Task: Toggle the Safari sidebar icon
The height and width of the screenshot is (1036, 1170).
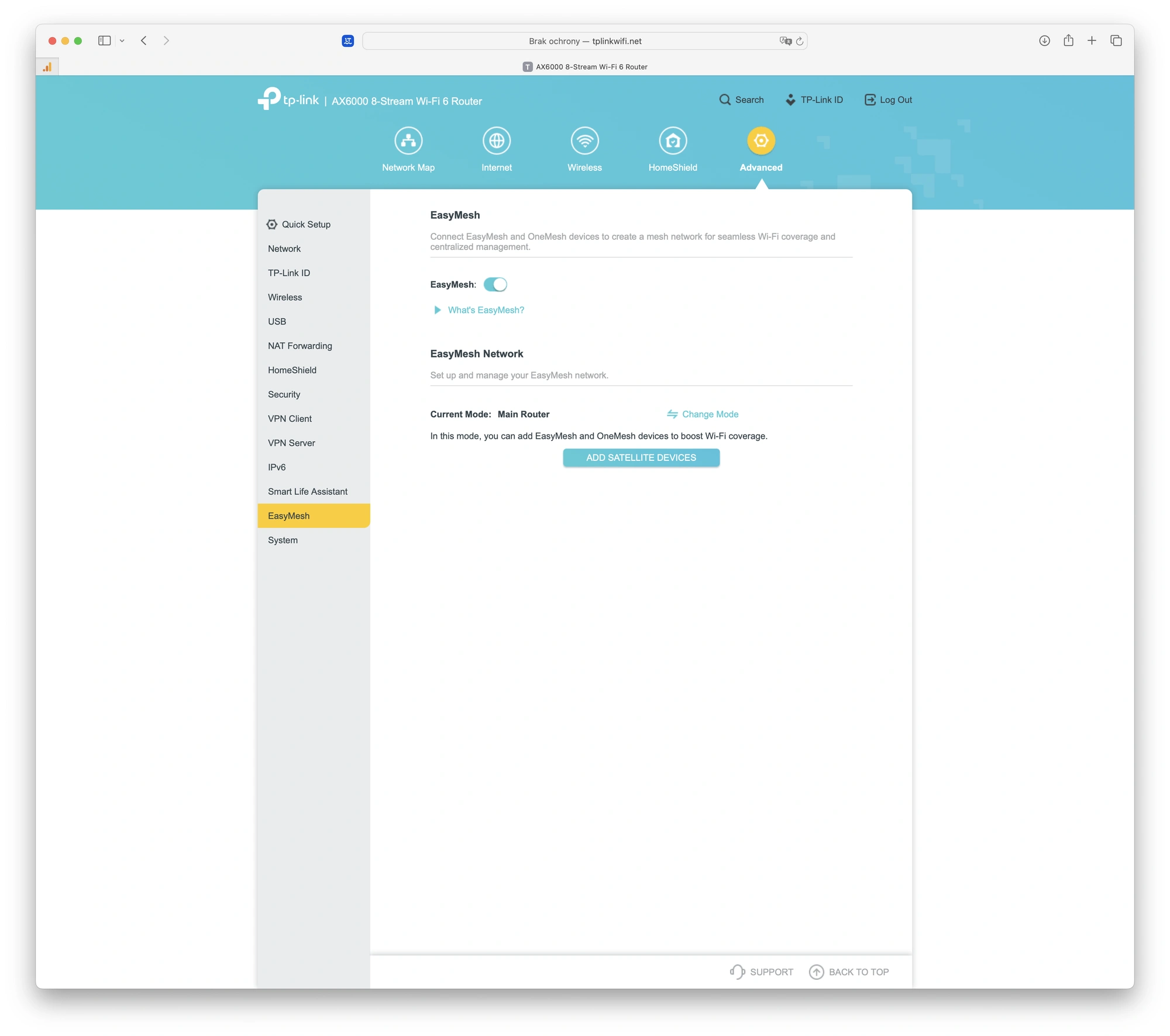Action: (x=104, y=40)
